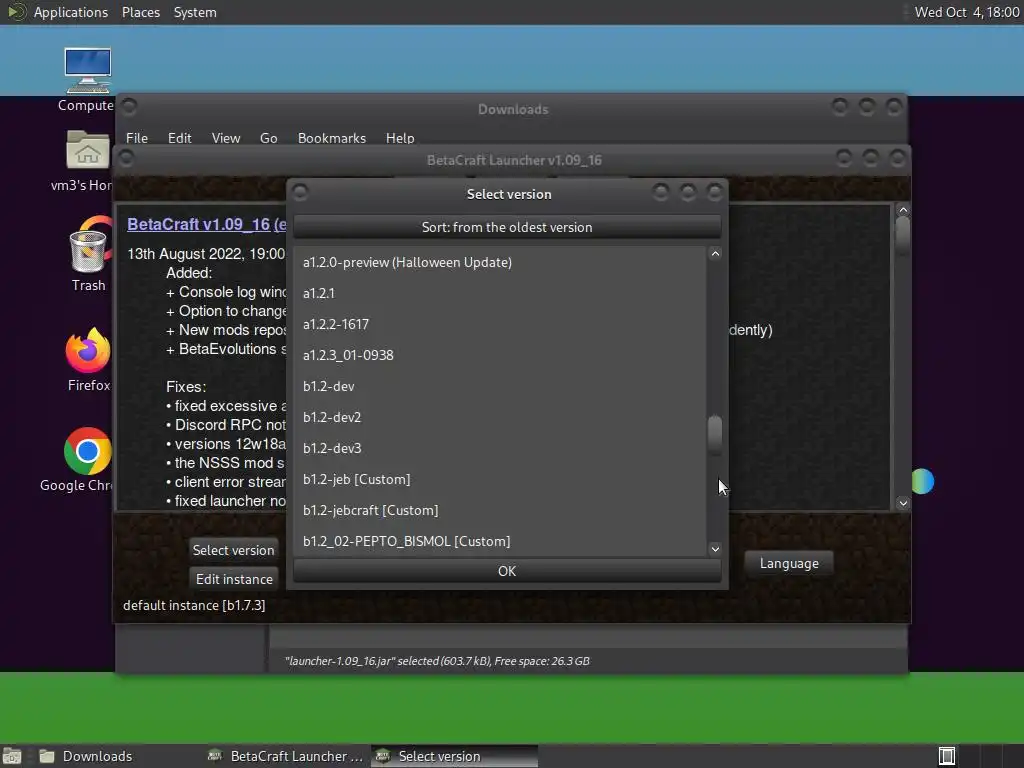The width and height of the screenshot is (1024, 768).
Task: Click default instance [b1.7.3] label
Action: click(194, 605)
